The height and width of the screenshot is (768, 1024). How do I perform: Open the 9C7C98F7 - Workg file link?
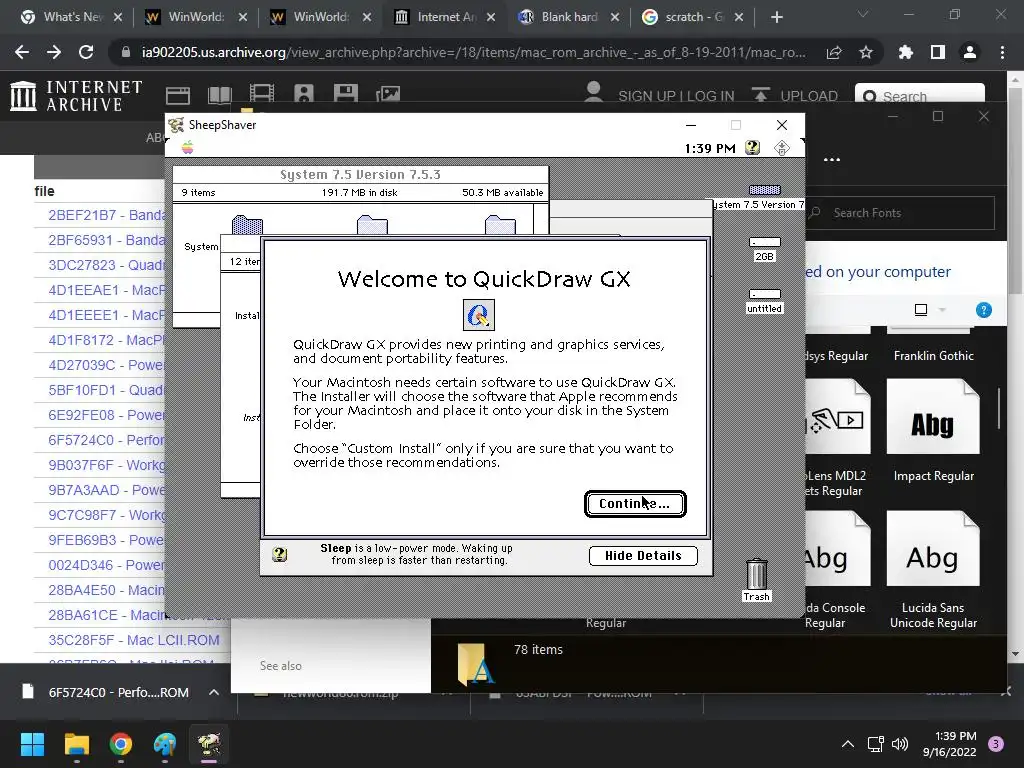tap(107, 515)
